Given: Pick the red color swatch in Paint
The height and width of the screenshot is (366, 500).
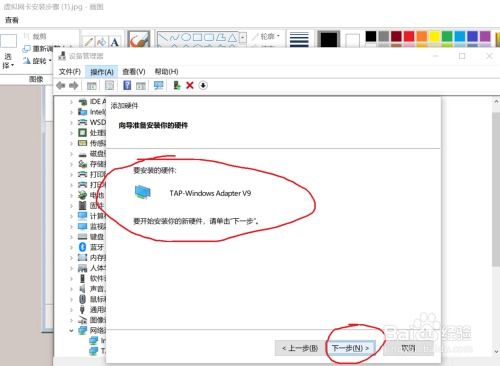Looking at the screenshot, I should (x=409, y=36).
